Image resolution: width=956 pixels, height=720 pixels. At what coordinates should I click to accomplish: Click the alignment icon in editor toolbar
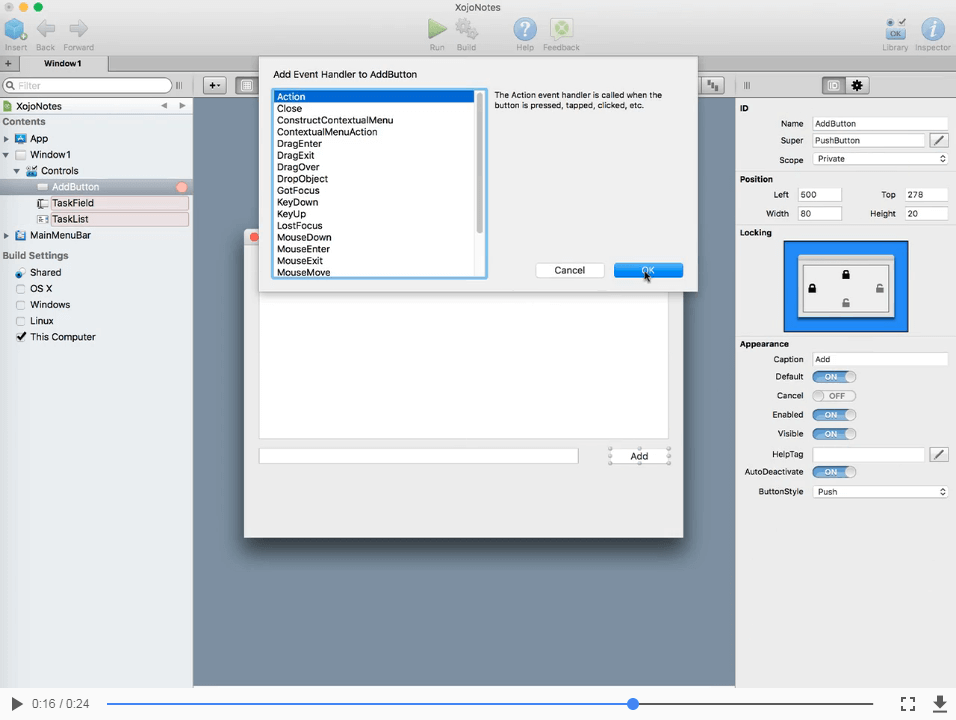pyautogui.click(x=712, y=85)
